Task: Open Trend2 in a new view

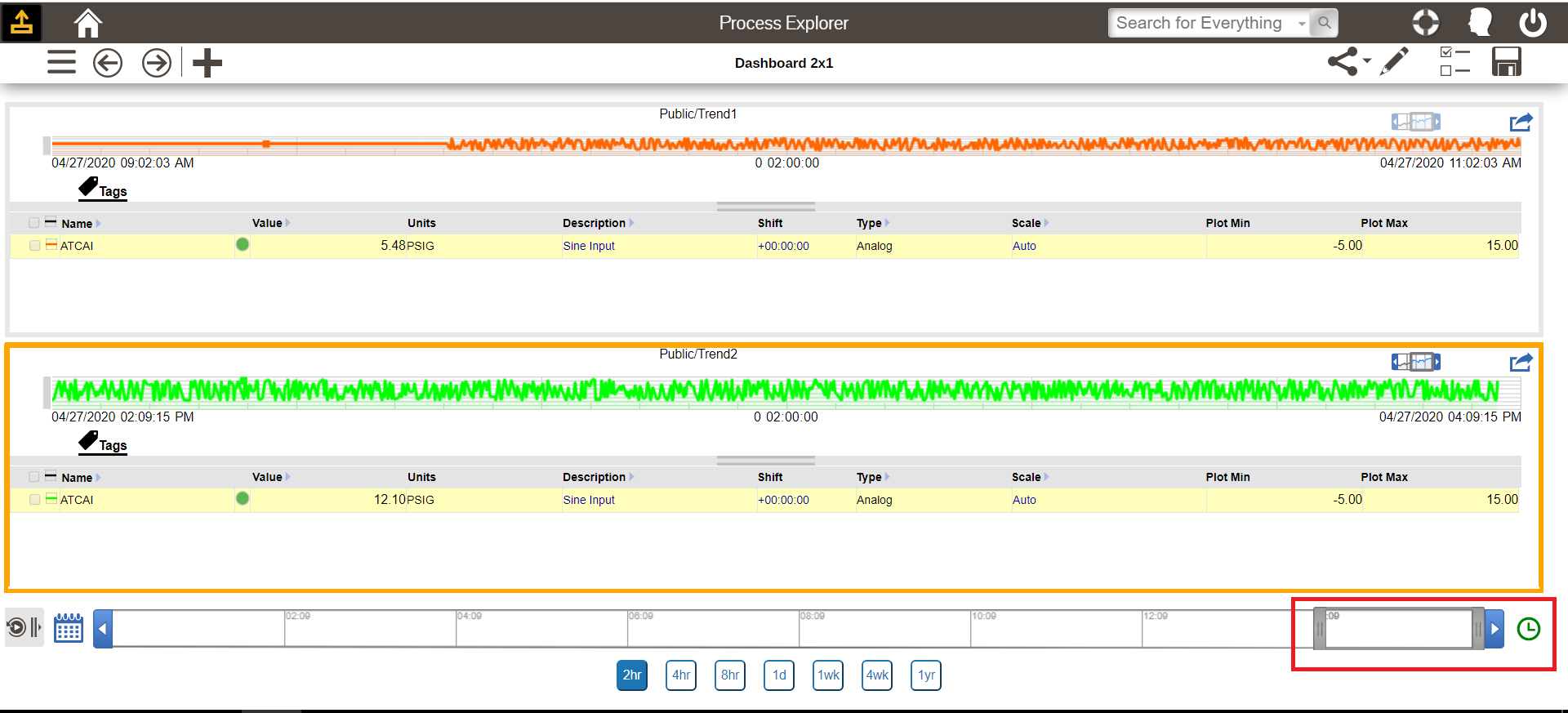Action: (1521, 363)
